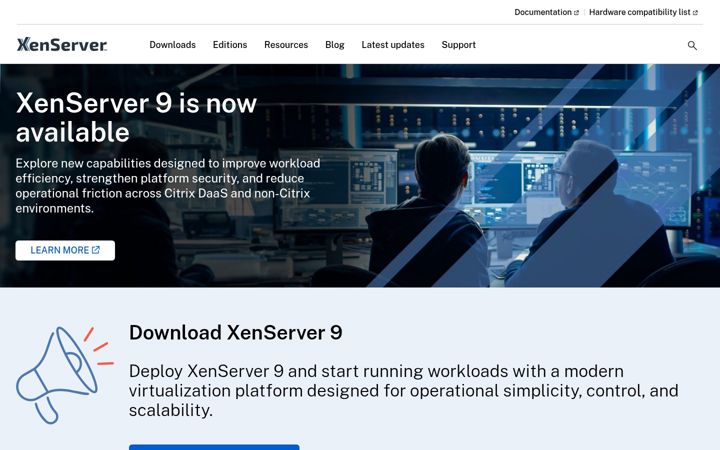Click the XenServer logo
Image resolution: width=720 pixels, height=450 pixels.
[62, 45]
